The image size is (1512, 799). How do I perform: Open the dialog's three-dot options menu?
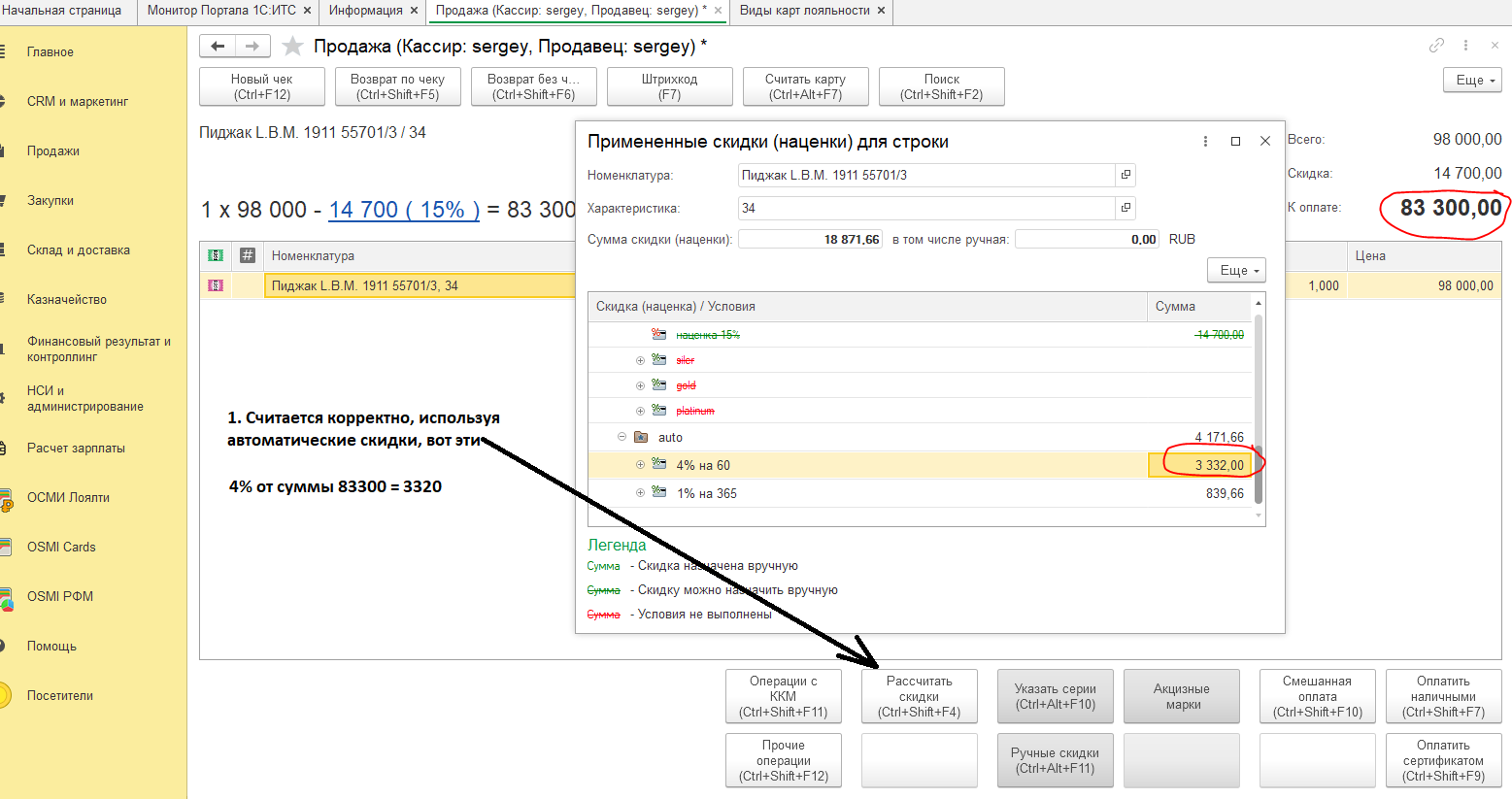(x=1205, y=142)
